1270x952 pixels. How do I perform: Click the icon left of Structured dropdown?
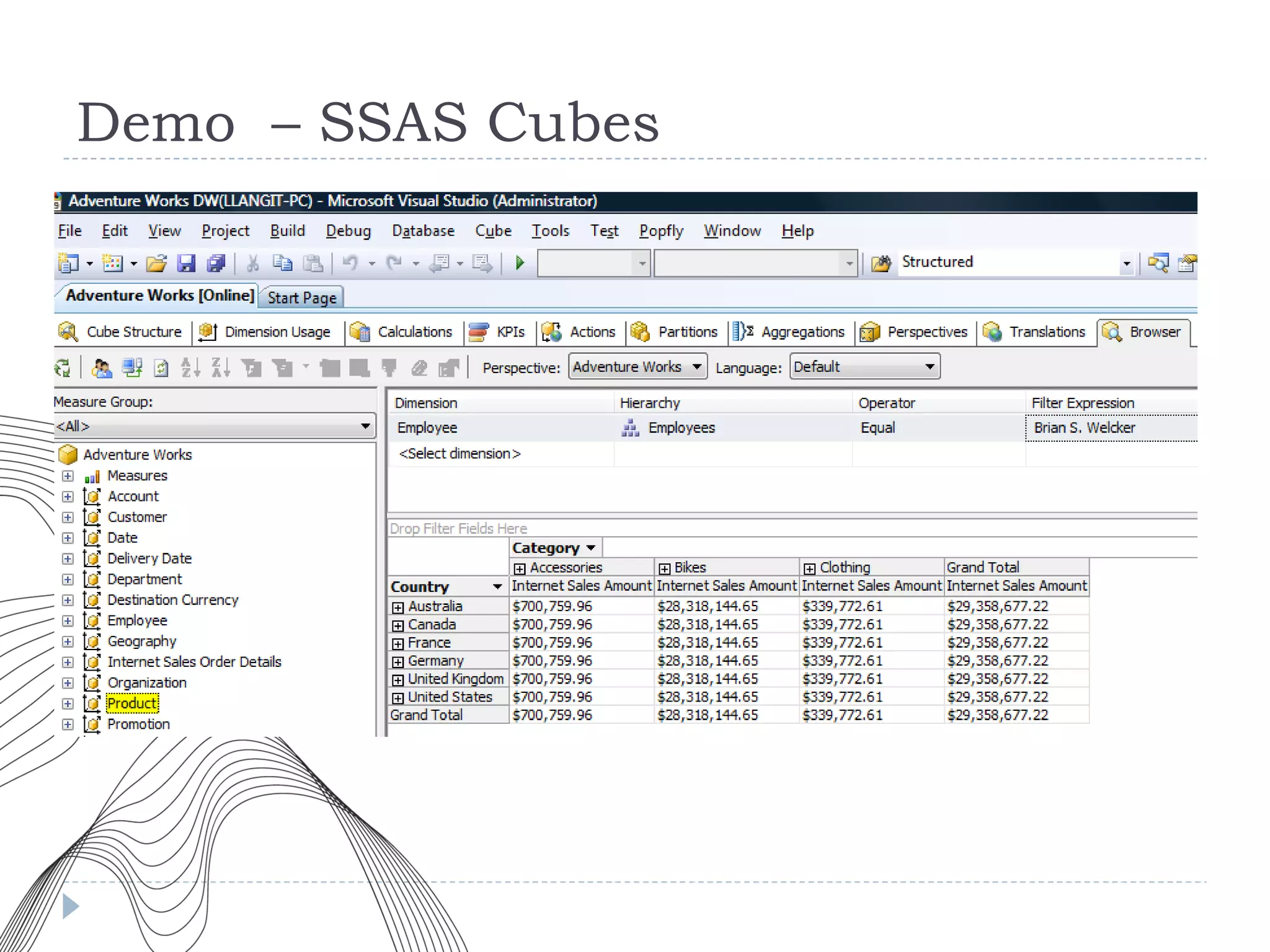pyautogui.click(x=881, y=263)
